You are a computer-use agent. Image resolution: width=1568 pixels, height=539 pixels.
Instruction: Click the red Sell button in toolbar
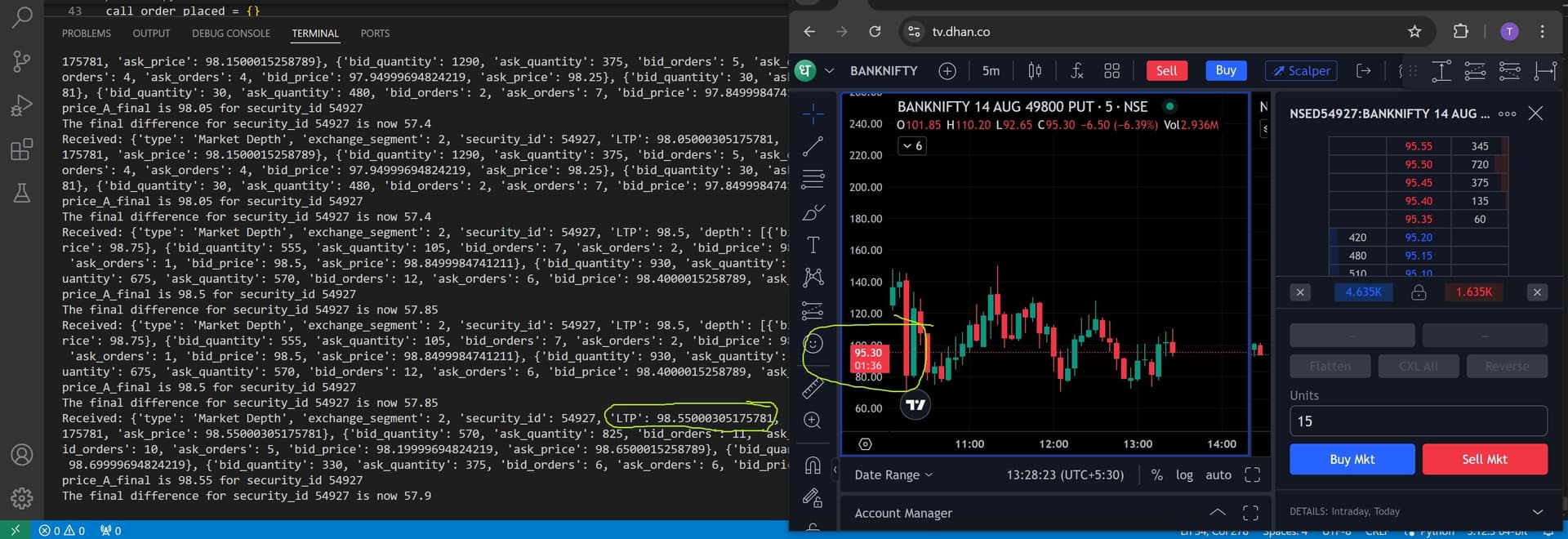tap(1167, 71)
